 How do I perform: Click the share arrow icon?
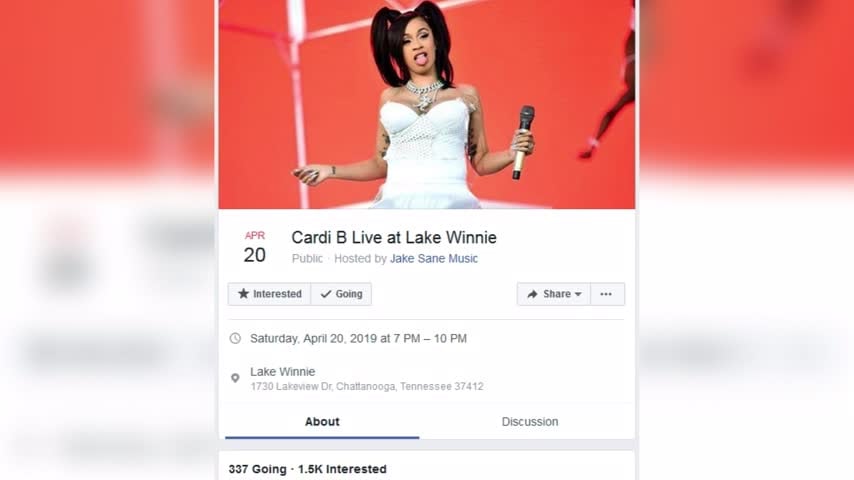point(532,294)
